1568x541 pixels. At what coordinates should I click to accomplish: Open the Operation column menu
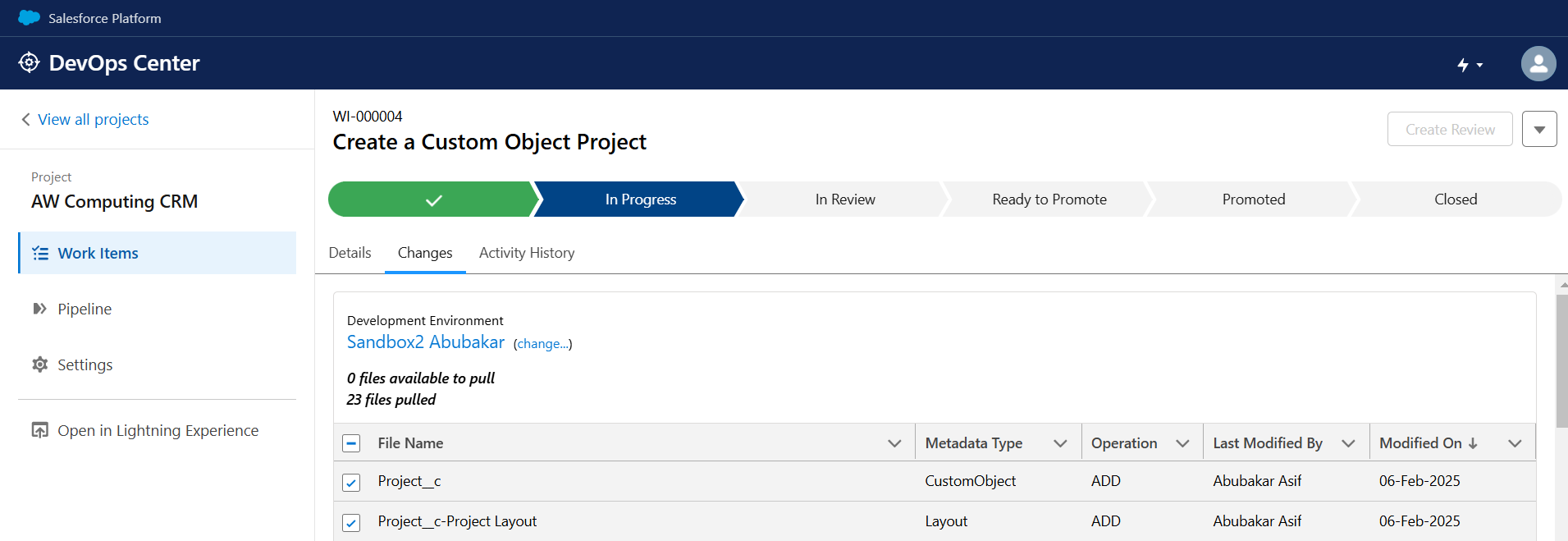1182,443
